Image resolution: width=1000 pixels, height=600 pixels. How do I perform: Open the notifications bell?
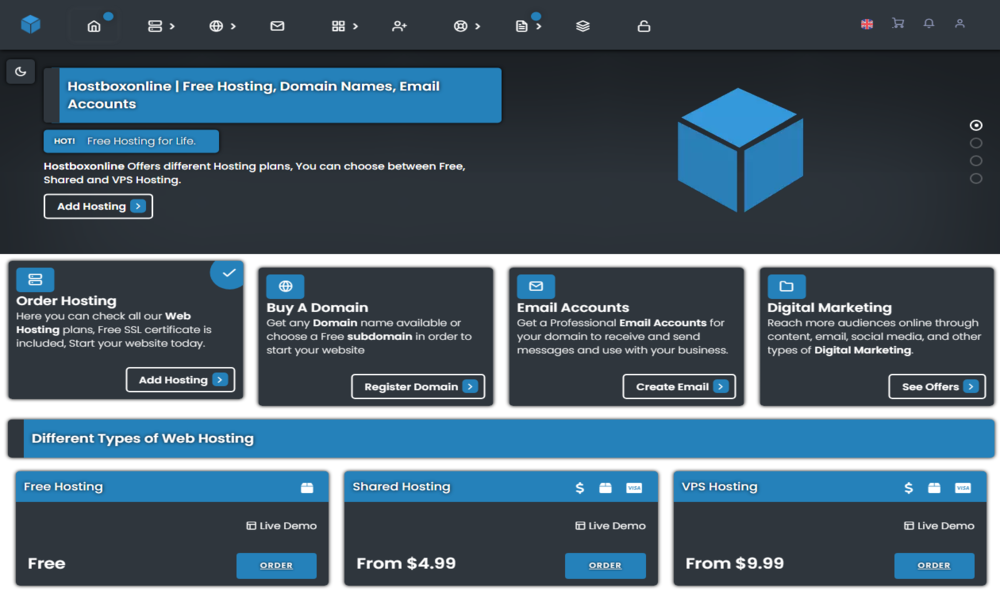pyautogui.click(x=929, y=24)
